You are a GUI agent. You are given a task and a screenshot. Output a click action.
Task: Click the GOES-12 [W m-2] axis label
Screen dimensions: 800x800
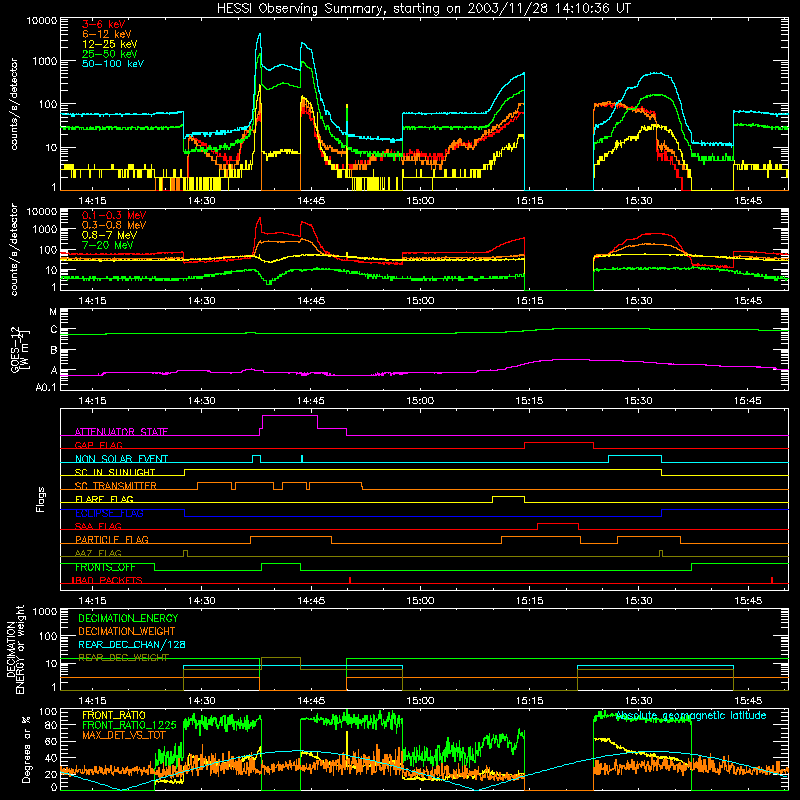(x=20, y=349)
